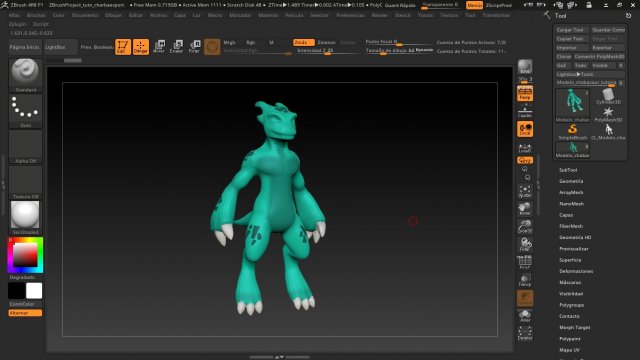Toggle Persp perspective view button
Image resolution: width=640 pixels, height=360 pixels.
click(525, 93)
